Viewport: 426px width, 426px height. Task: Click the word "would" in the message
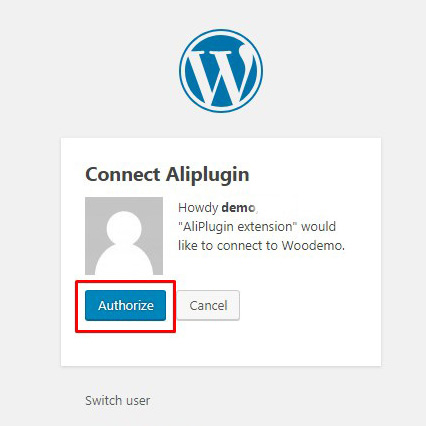pyautogui.click(x=318, y=227)
